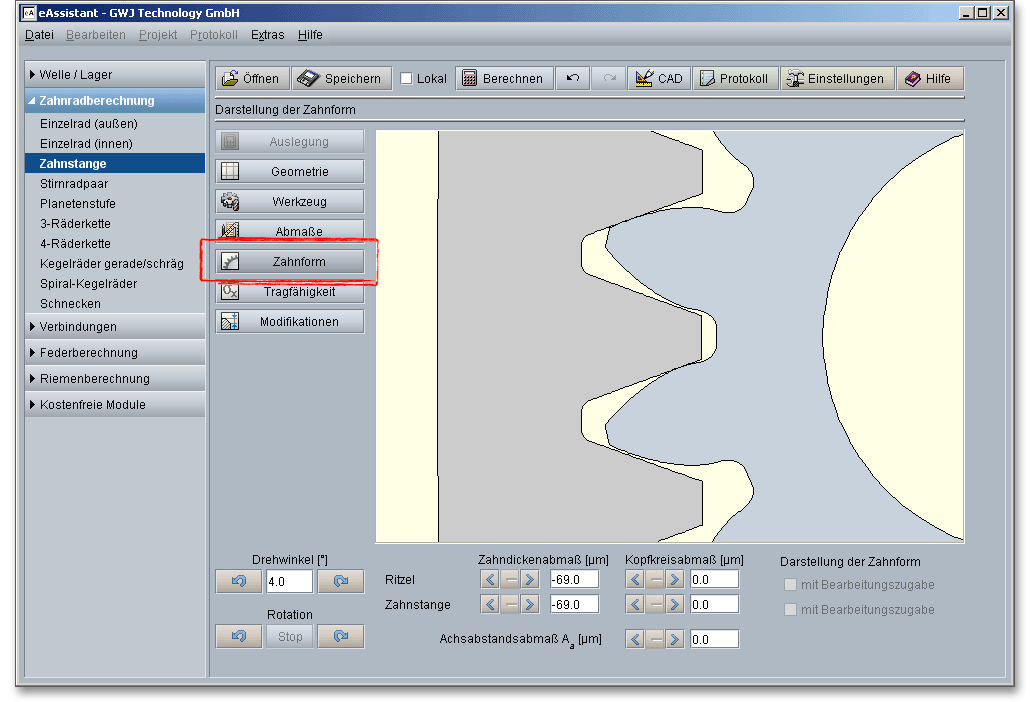Collapse the Zahnradberechnung section

115,101
